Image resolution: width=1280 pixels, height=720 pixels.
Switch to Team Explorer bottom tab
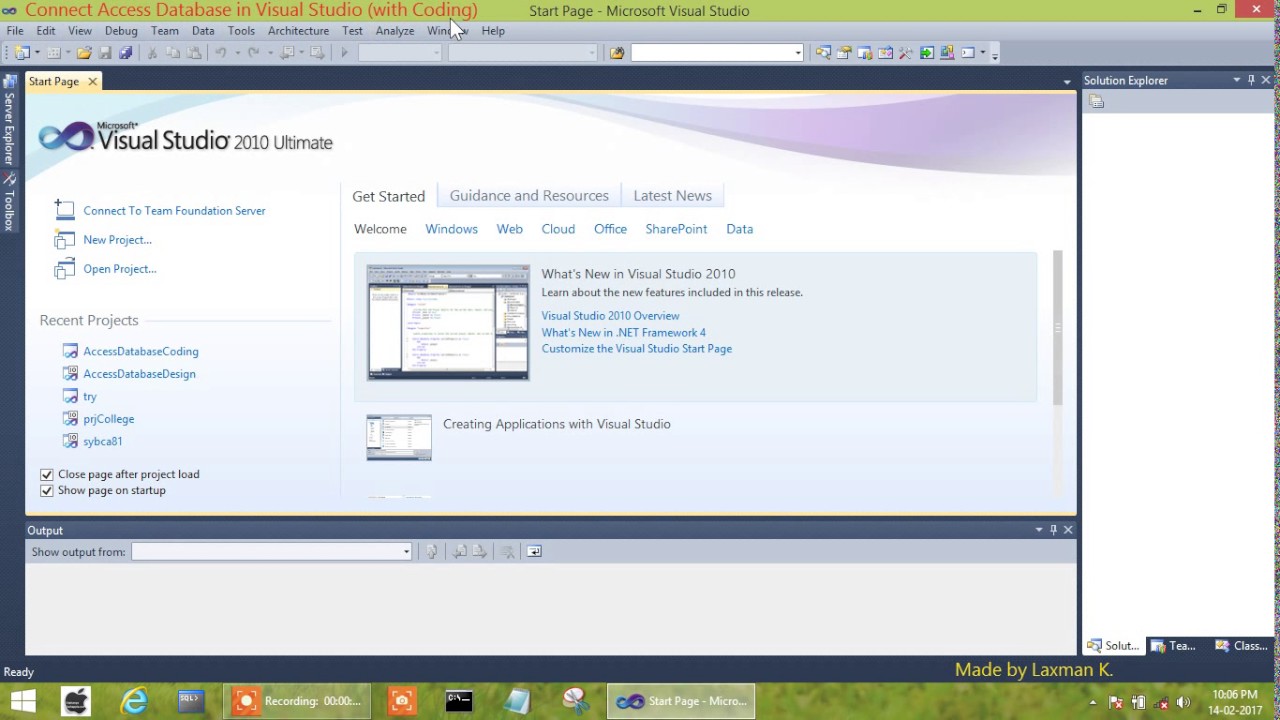[x=1172, y=646]
